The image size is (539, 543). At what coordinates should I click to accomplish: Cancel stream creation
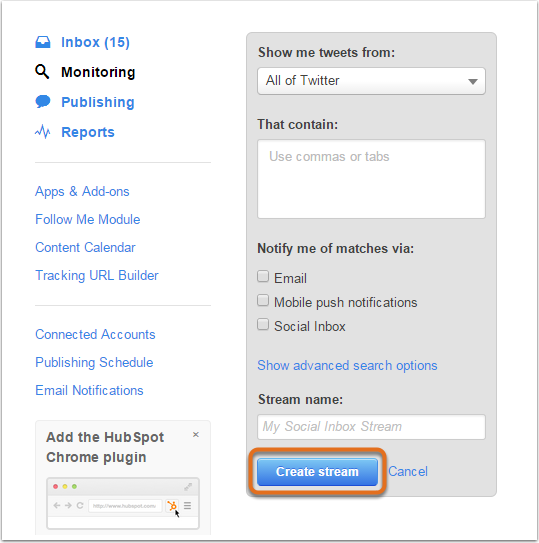click(x=408, y=471)
